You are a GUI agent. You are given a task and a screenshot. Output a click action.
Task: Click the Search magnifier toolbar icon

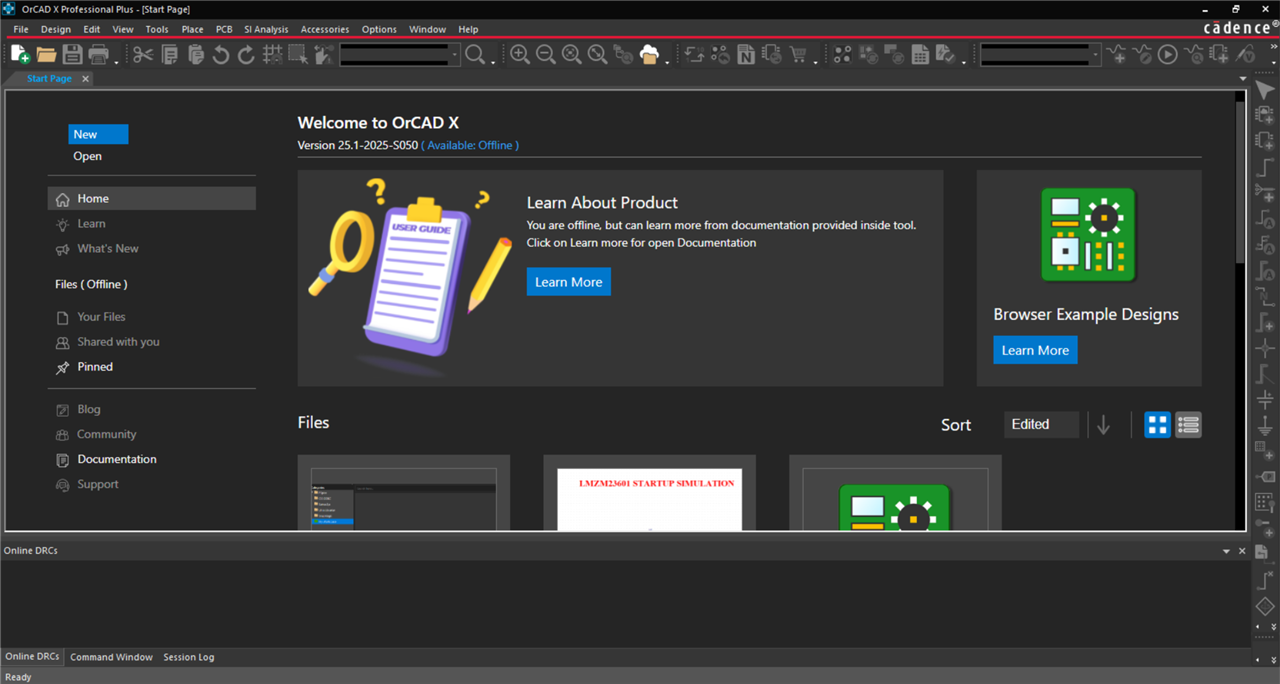tap(474, 54)
